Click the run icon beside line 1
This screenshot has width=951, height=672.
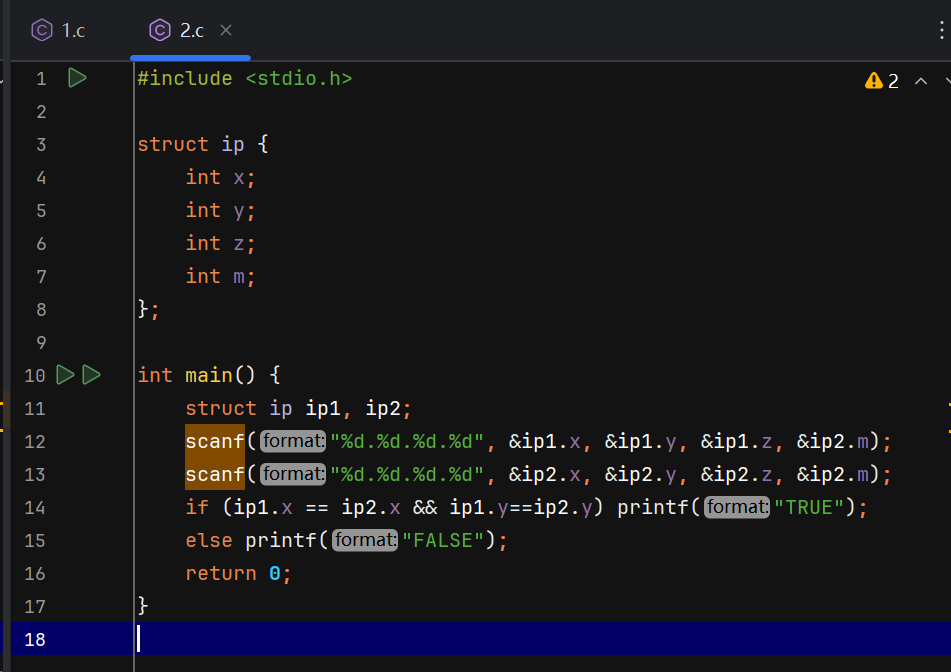(77, 78)
